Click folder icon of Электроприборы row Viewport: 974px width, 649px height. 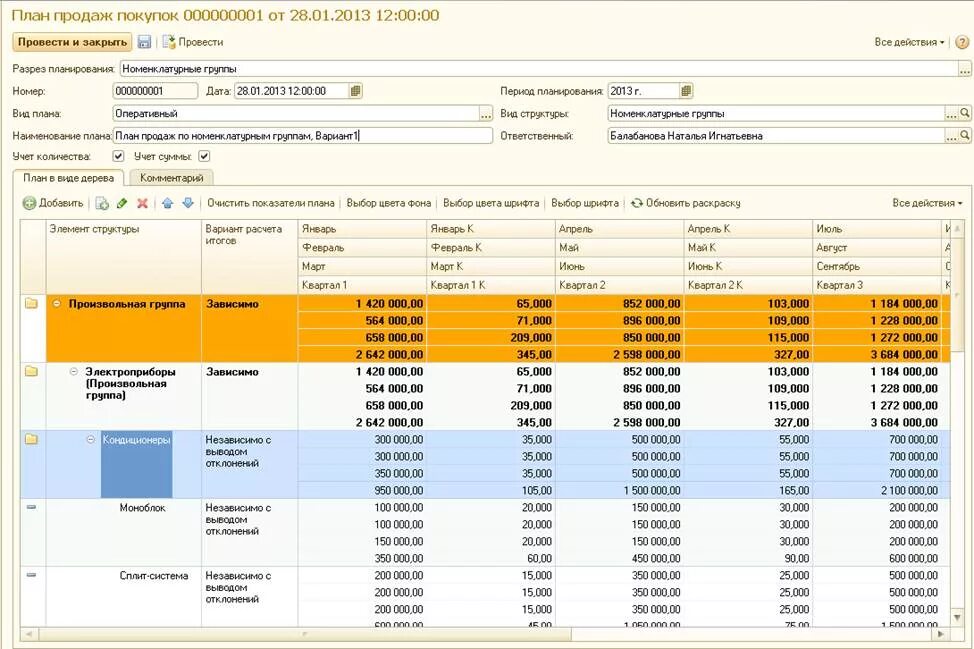(32, 371)
